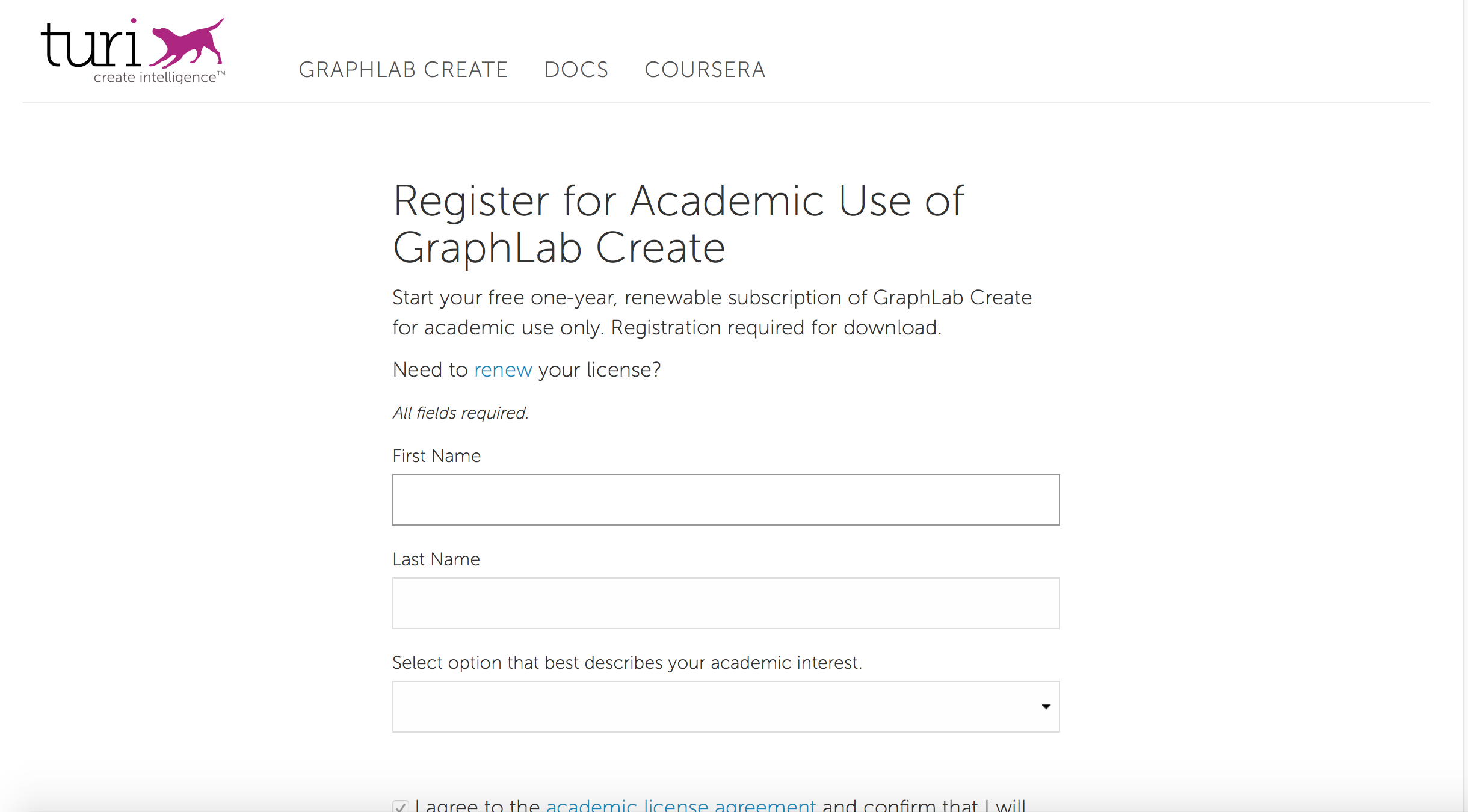Go to the DOCS page
This screenshot has height=812, width=1468.
(576, 70)
